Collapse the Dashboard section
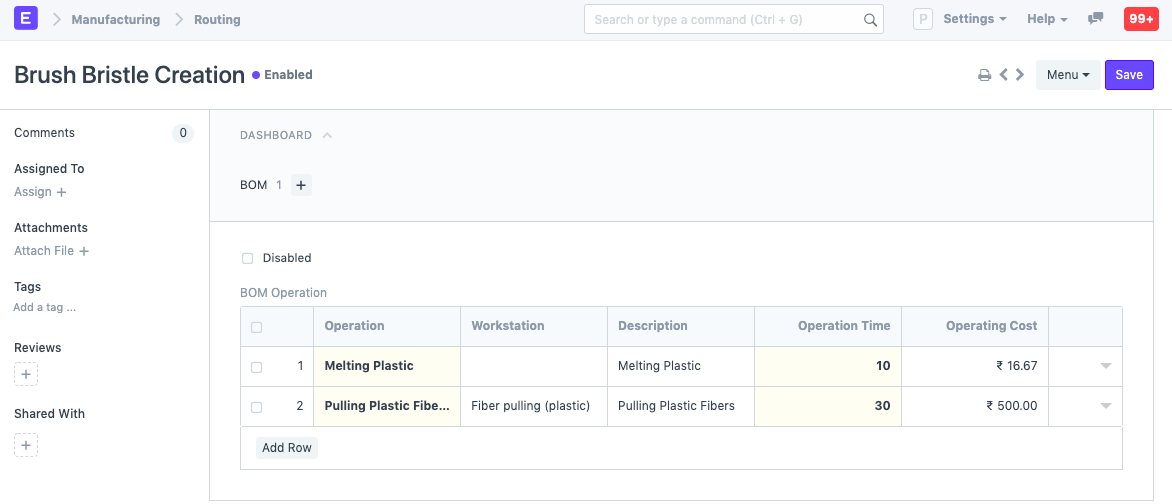1172x504 pixels. (x=327, y=135)
